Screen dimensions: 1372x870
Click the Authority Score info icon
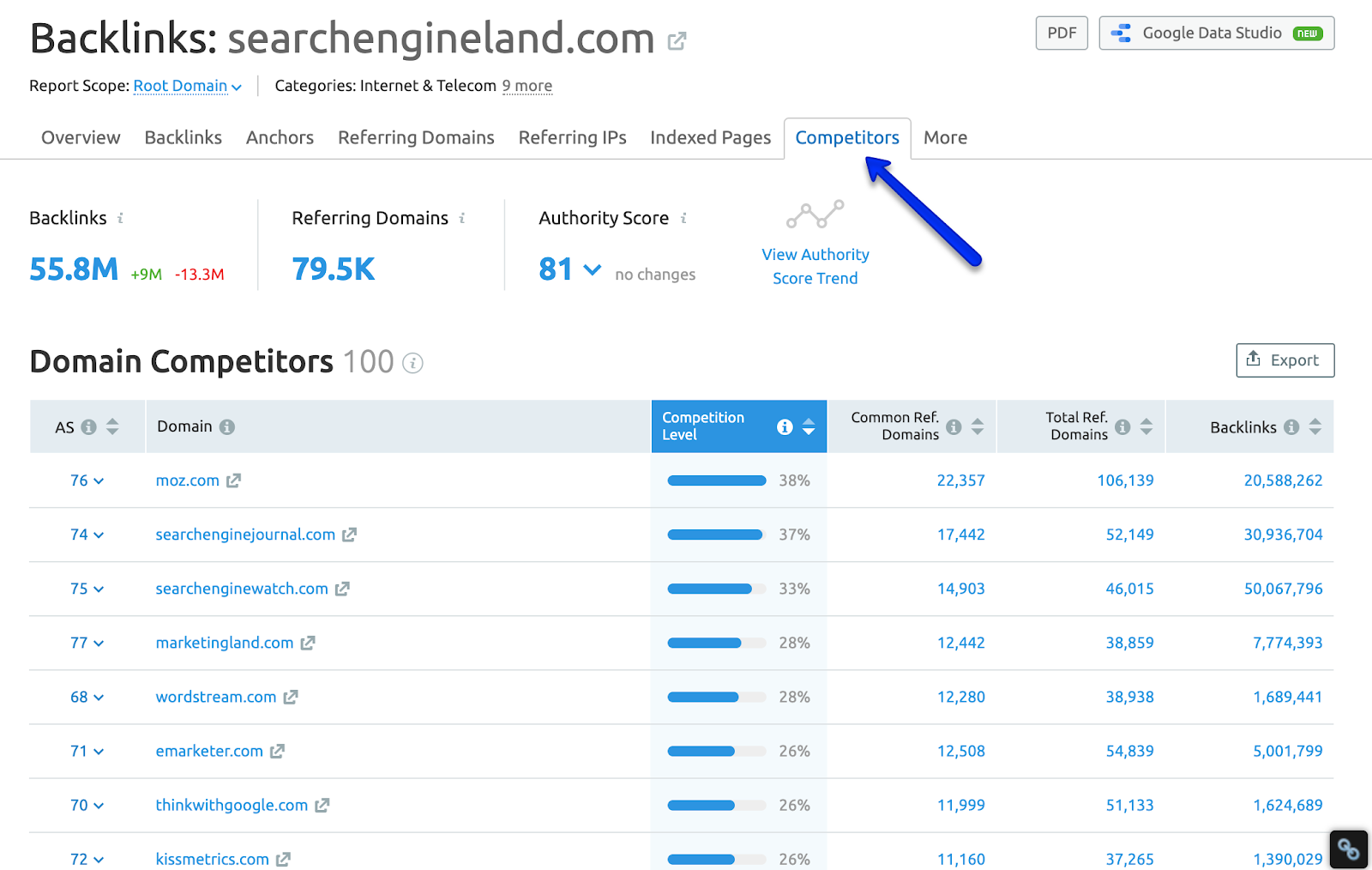683,218
